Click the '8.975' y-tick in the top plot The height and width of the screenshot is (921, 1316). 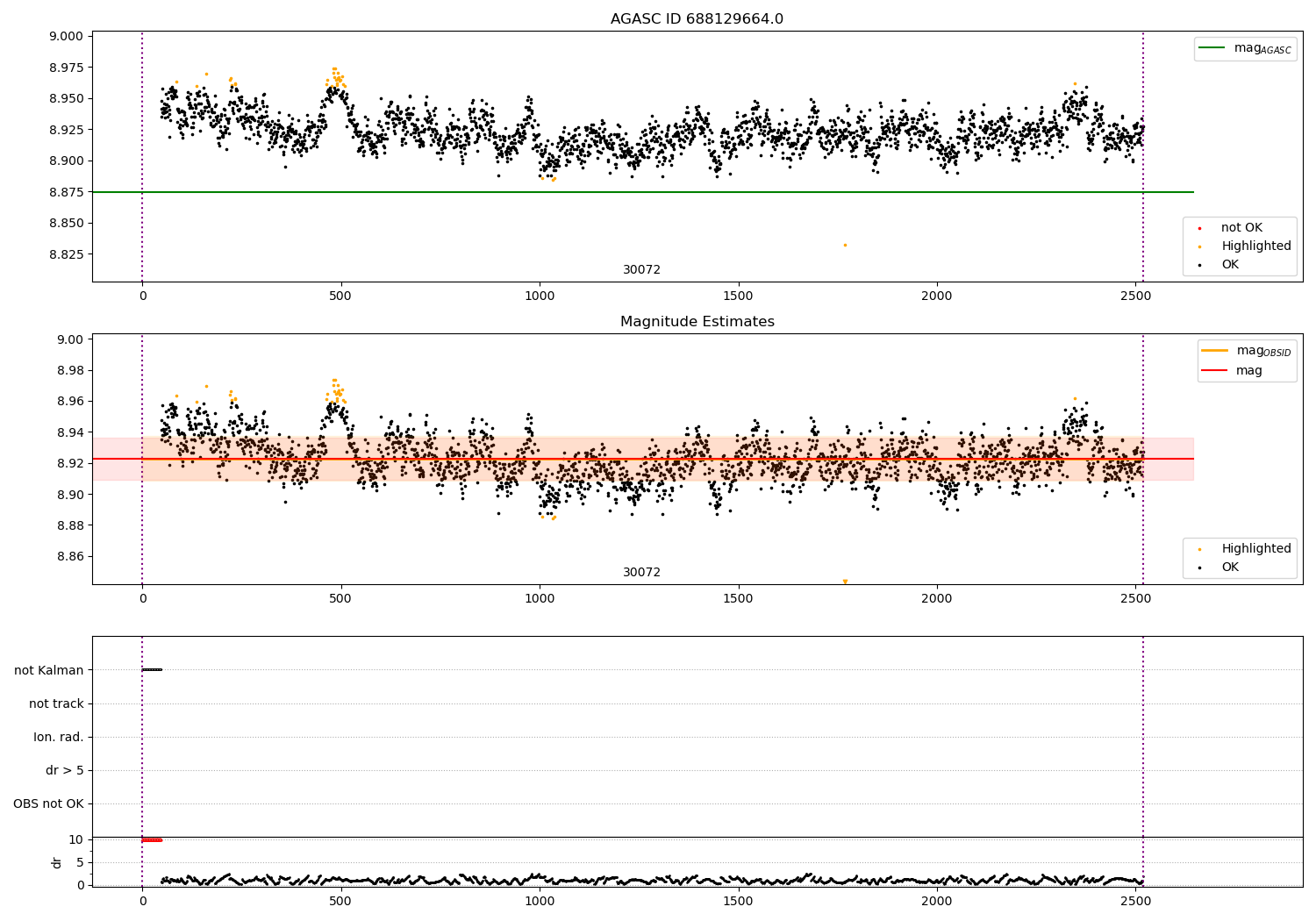(x=67, y=68)
